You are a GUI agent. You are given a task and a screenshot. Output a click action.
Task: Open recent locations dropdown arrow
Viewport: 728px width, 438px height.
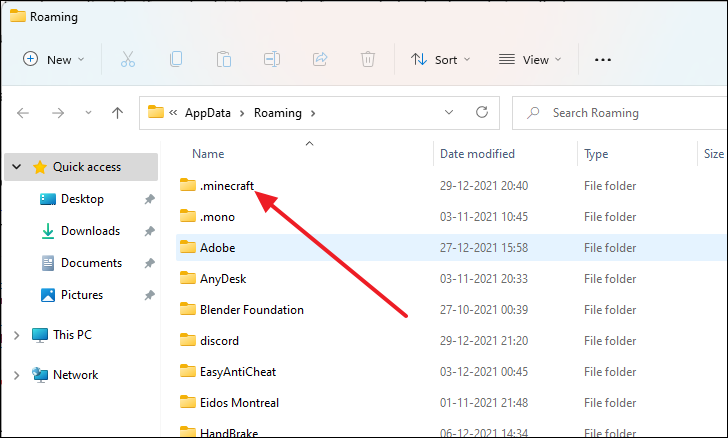pos(88,113)
